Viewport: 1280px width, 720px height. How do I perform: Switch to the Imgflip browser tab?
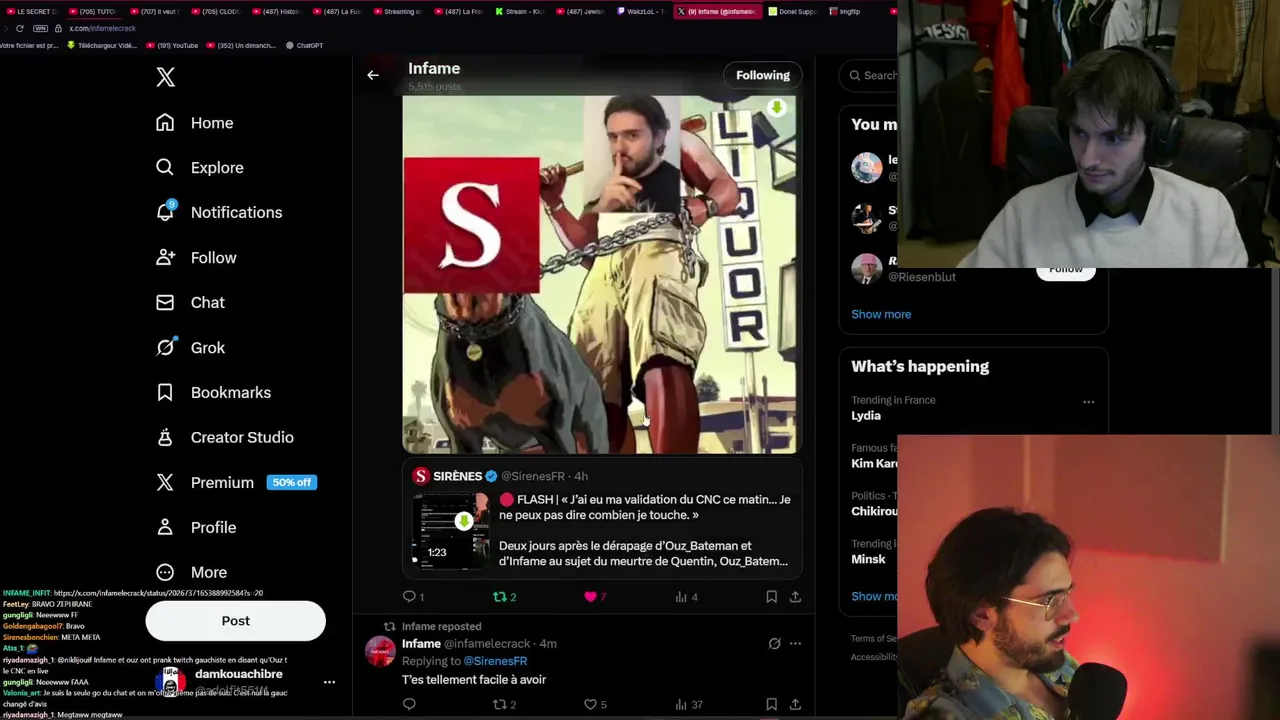844,11
